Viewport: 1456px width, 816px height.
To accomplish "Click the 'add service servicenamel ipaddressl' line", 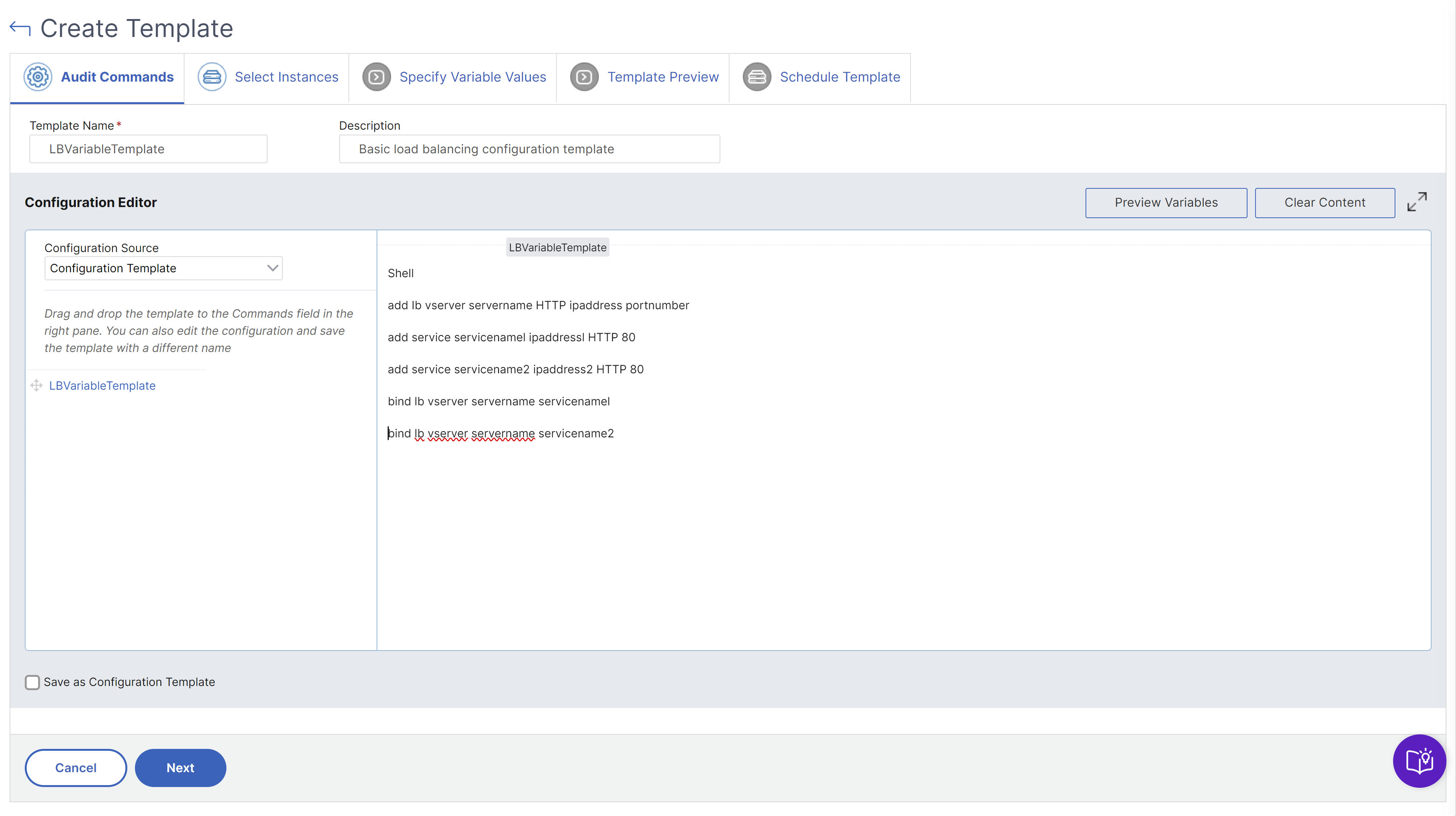I will tap(512, 337).
